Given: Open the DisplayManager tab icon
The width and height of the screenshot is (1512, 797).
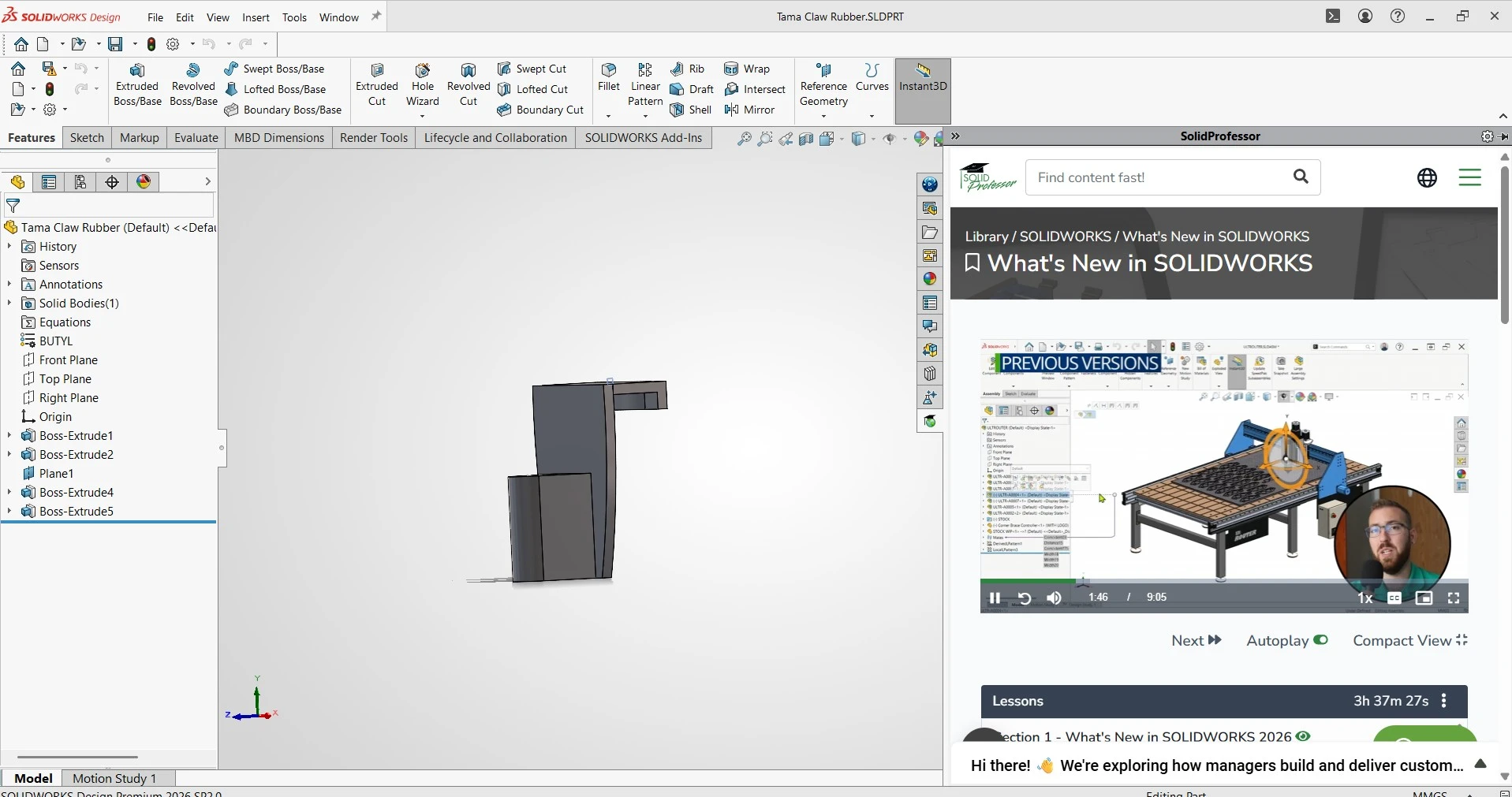Looking at the screenshot, I should pos(144,182).
